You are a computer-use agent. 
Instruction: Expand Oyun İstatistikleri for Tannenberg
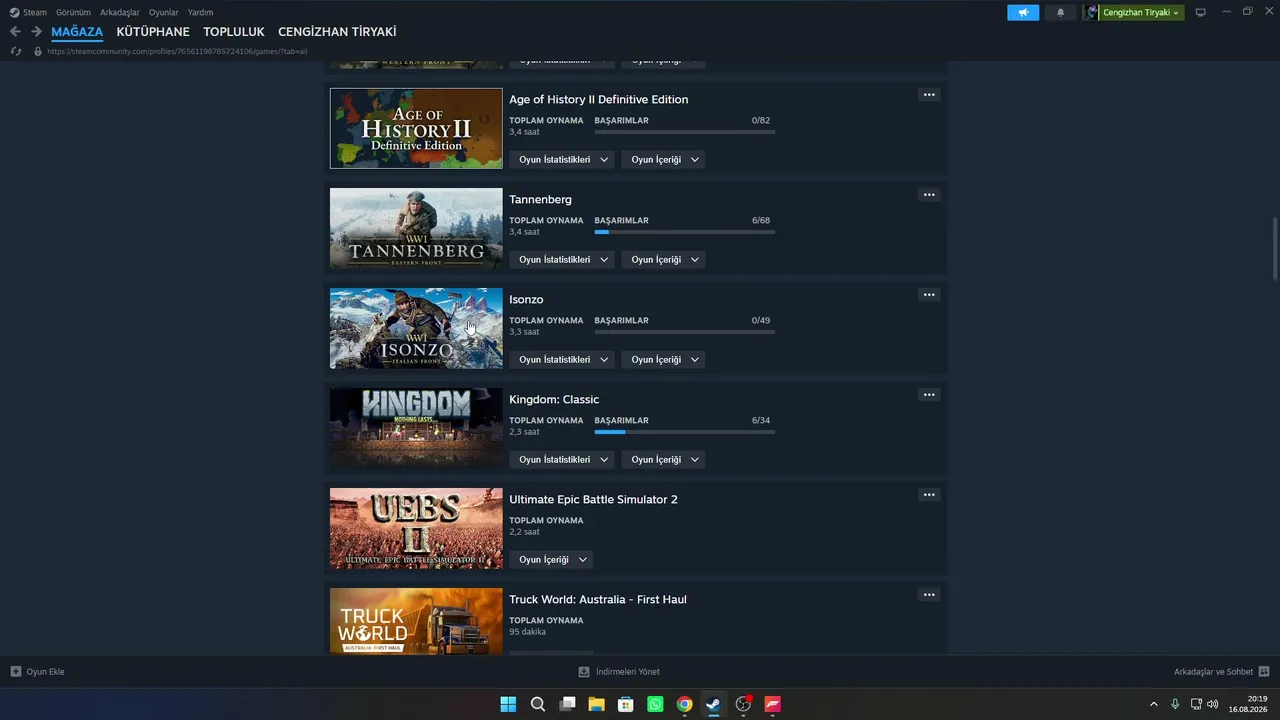[x=562, y=260]
